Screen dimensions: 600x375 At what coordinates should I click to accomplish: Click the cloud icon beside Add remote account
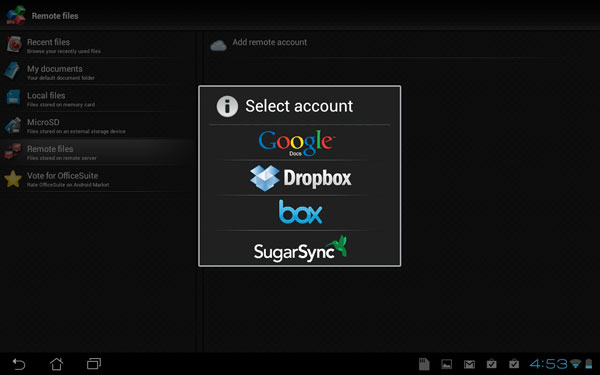coord(218,45)
